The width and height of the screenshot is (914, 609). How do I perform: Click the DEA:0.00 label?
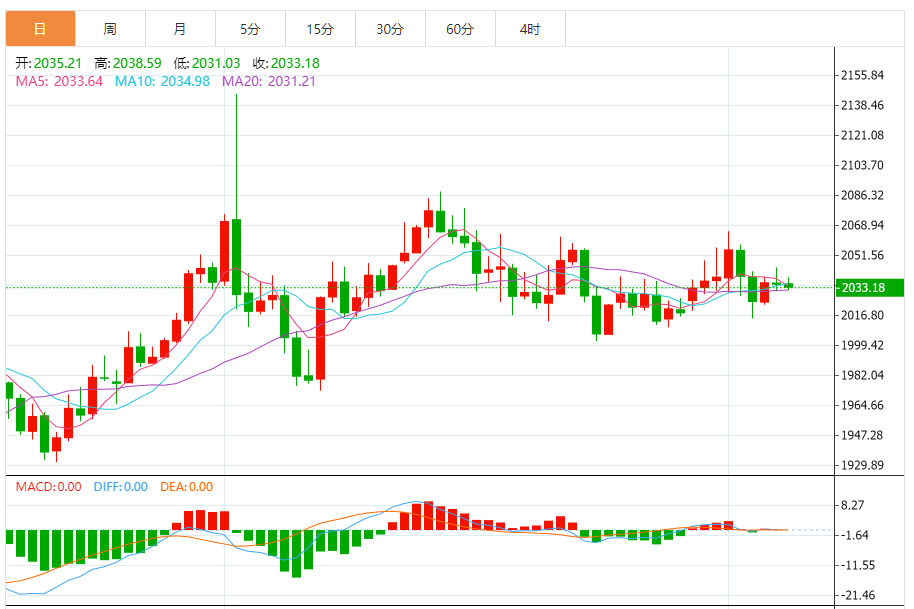tap(187, 487)
